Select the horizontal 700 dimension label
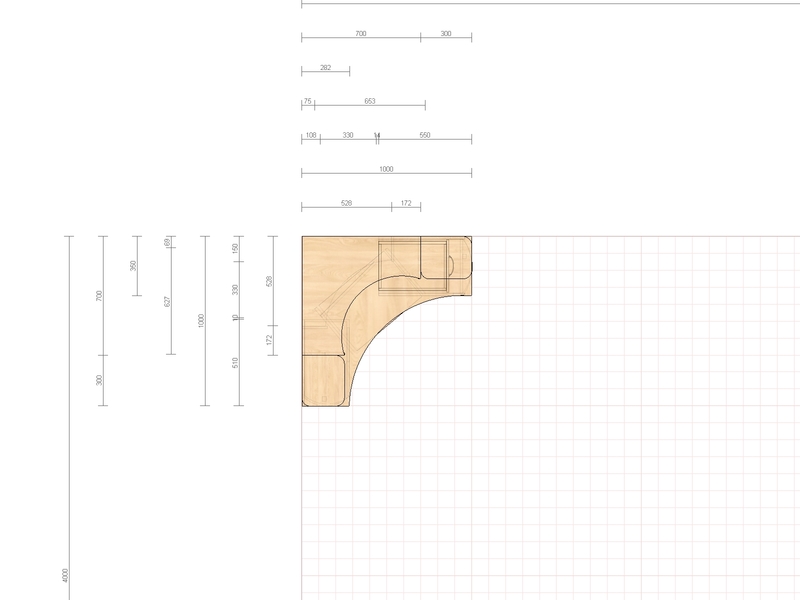800x600 pixels. 361,34
